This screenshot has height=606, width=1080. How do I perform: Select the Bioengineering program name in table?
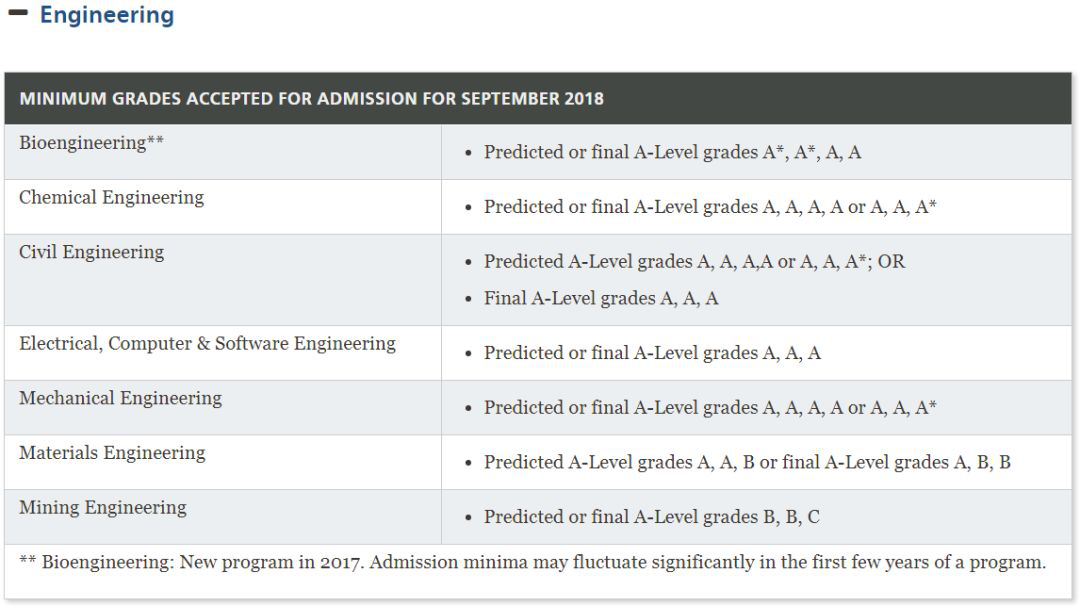tap(82, 143)
